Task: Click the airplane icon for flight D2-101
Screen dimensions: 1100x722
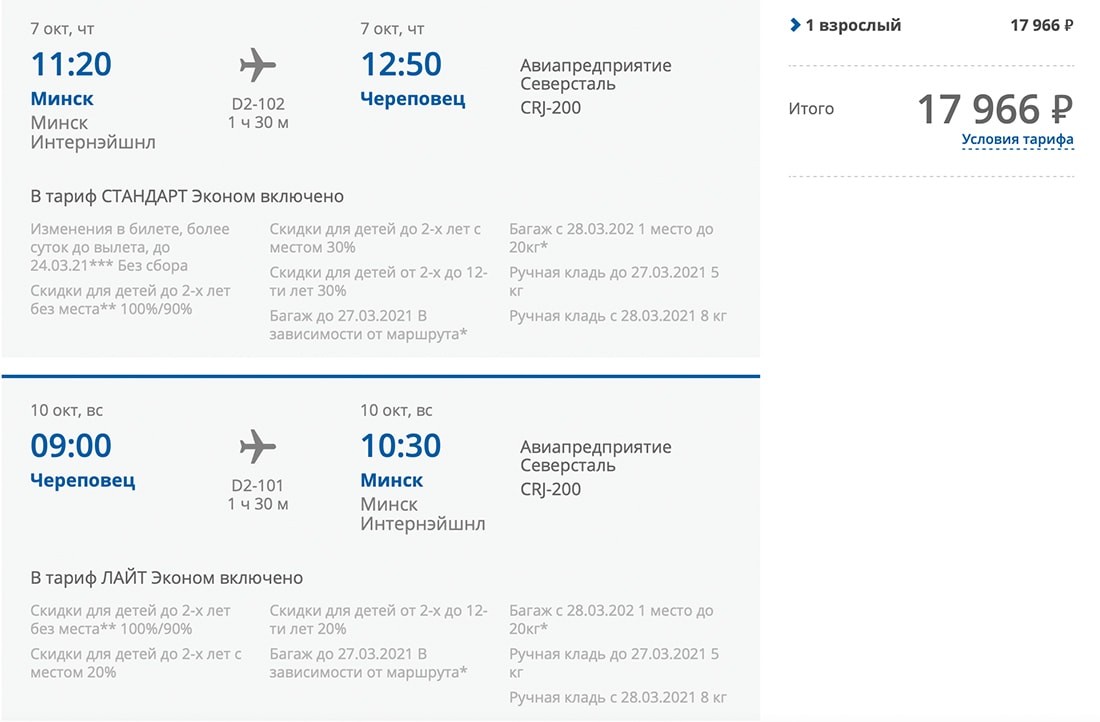Action: (x=258, y=444)
